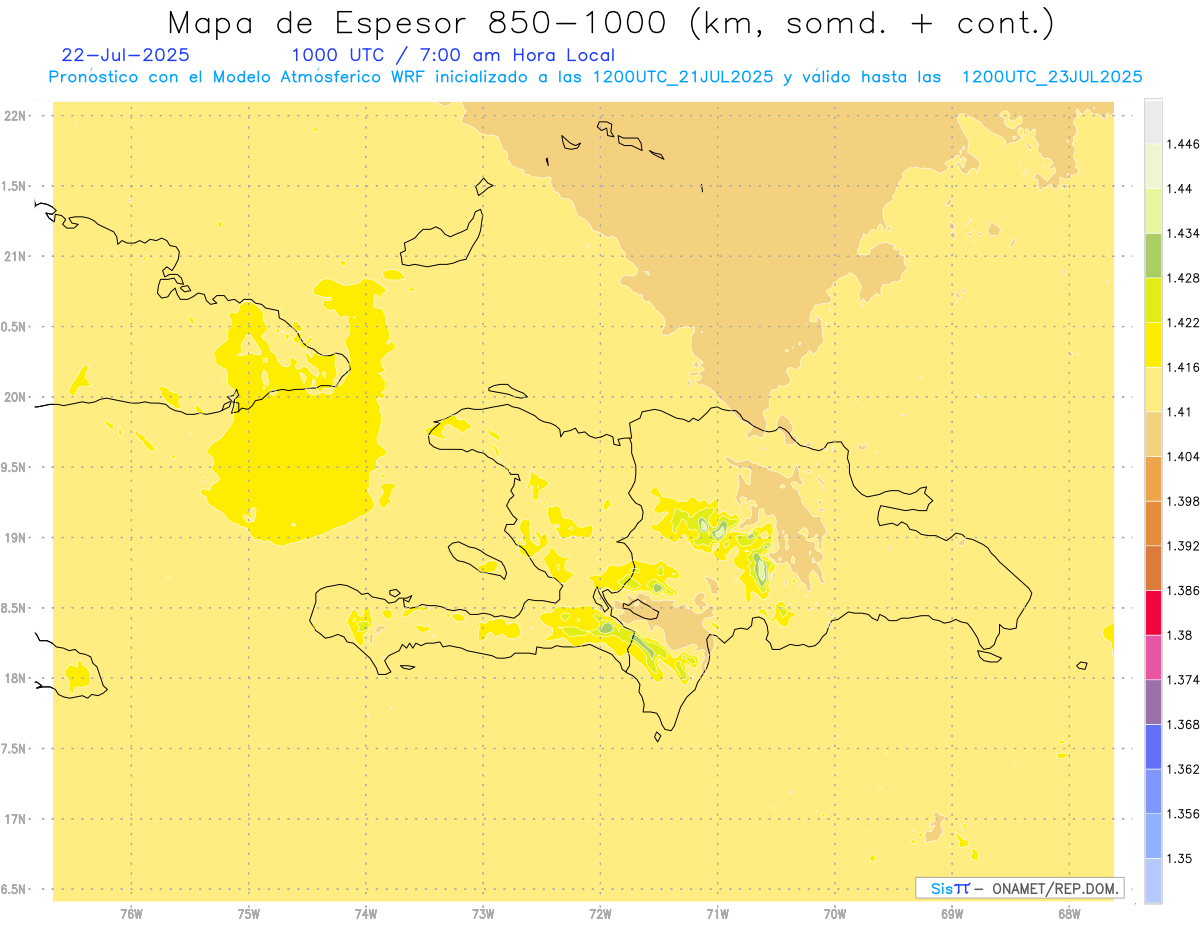Click the date label '22-Jul-2025'
The height and width of the screenshot is (927, 1200).
(125, 55)
